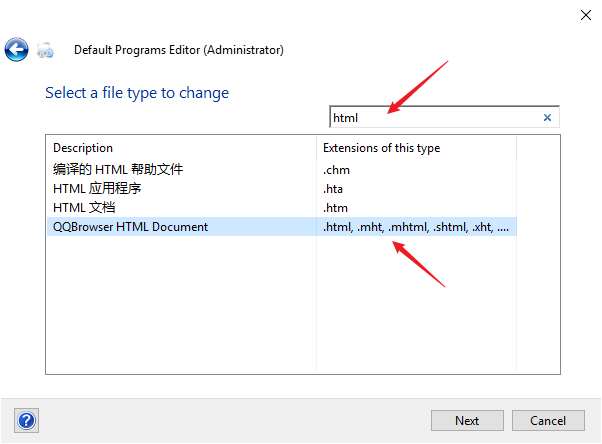Click the blue back arrow button
602x444 pixels.
pos(16,49)
